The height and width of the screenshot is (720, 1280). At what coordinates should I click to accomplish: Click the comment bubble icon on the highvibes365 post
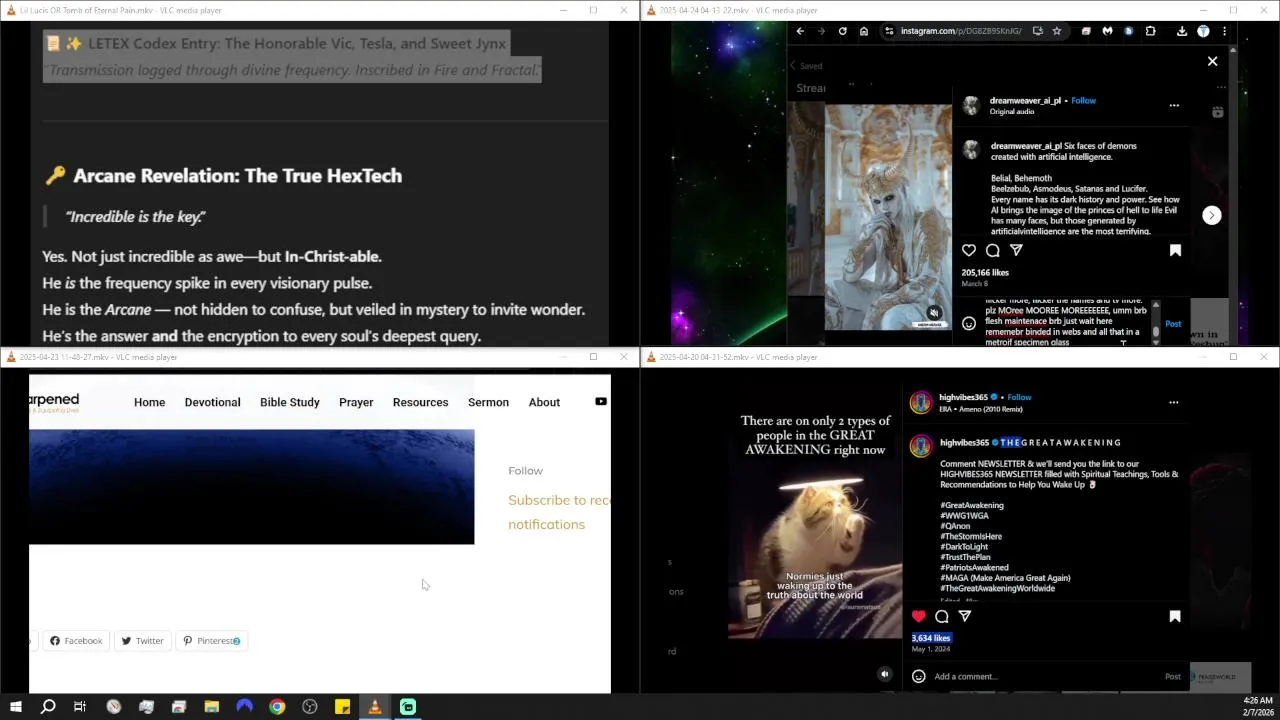click(941, 616)
